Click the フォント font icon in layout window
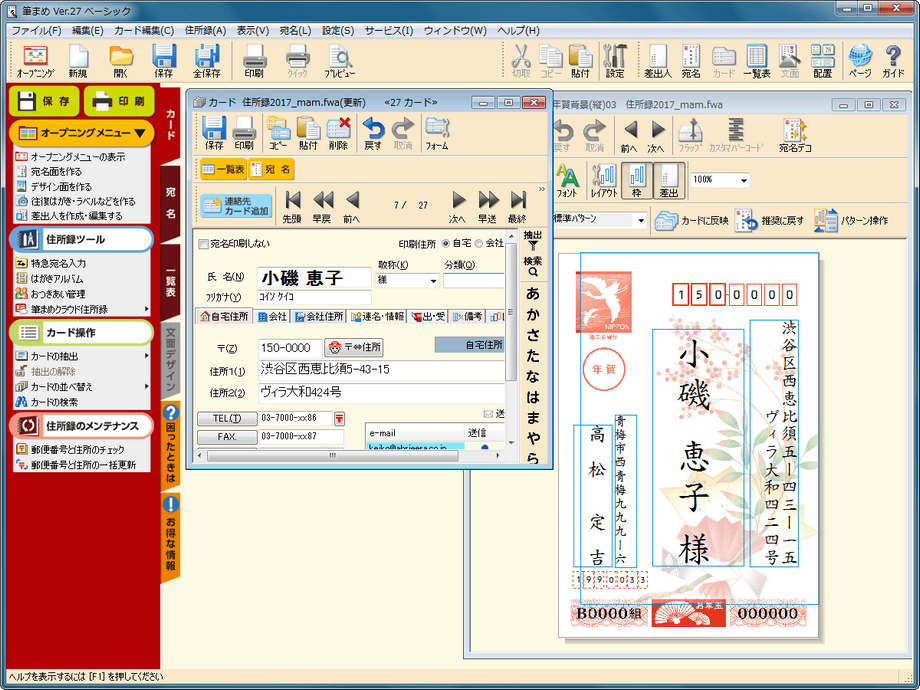The image size is (920, 690). point(567,181)
